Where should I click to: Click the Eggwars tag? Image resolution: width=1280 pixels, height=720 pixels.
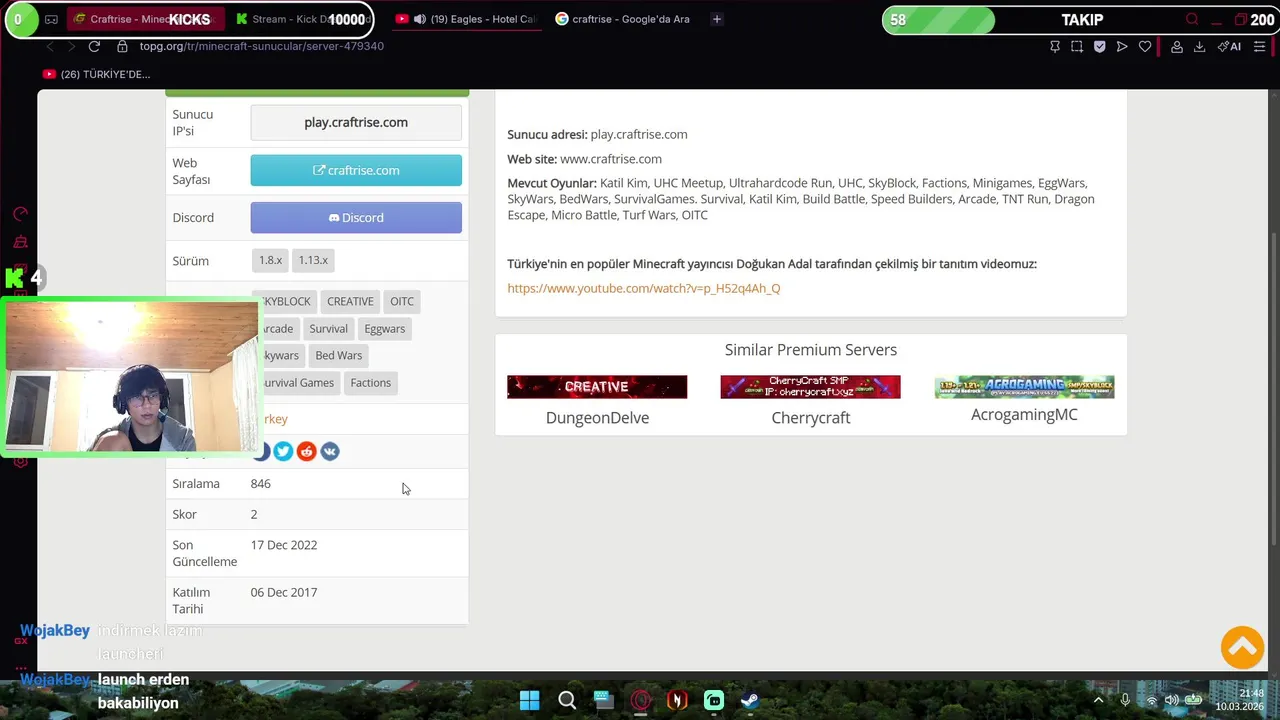(385, 328)
